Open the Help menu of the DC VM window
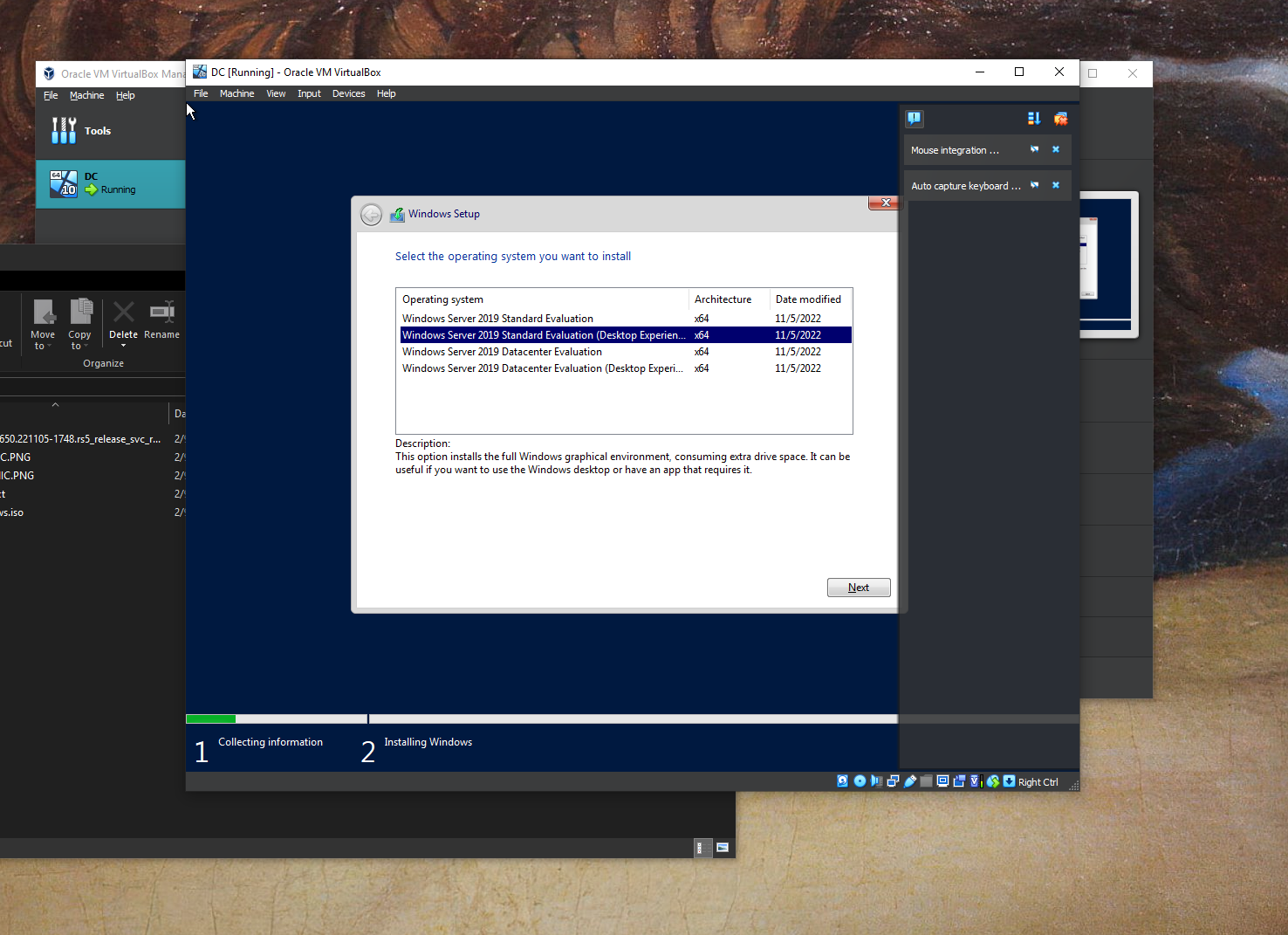Screen dimensions: 1288x935 click(x=386, y=93)
